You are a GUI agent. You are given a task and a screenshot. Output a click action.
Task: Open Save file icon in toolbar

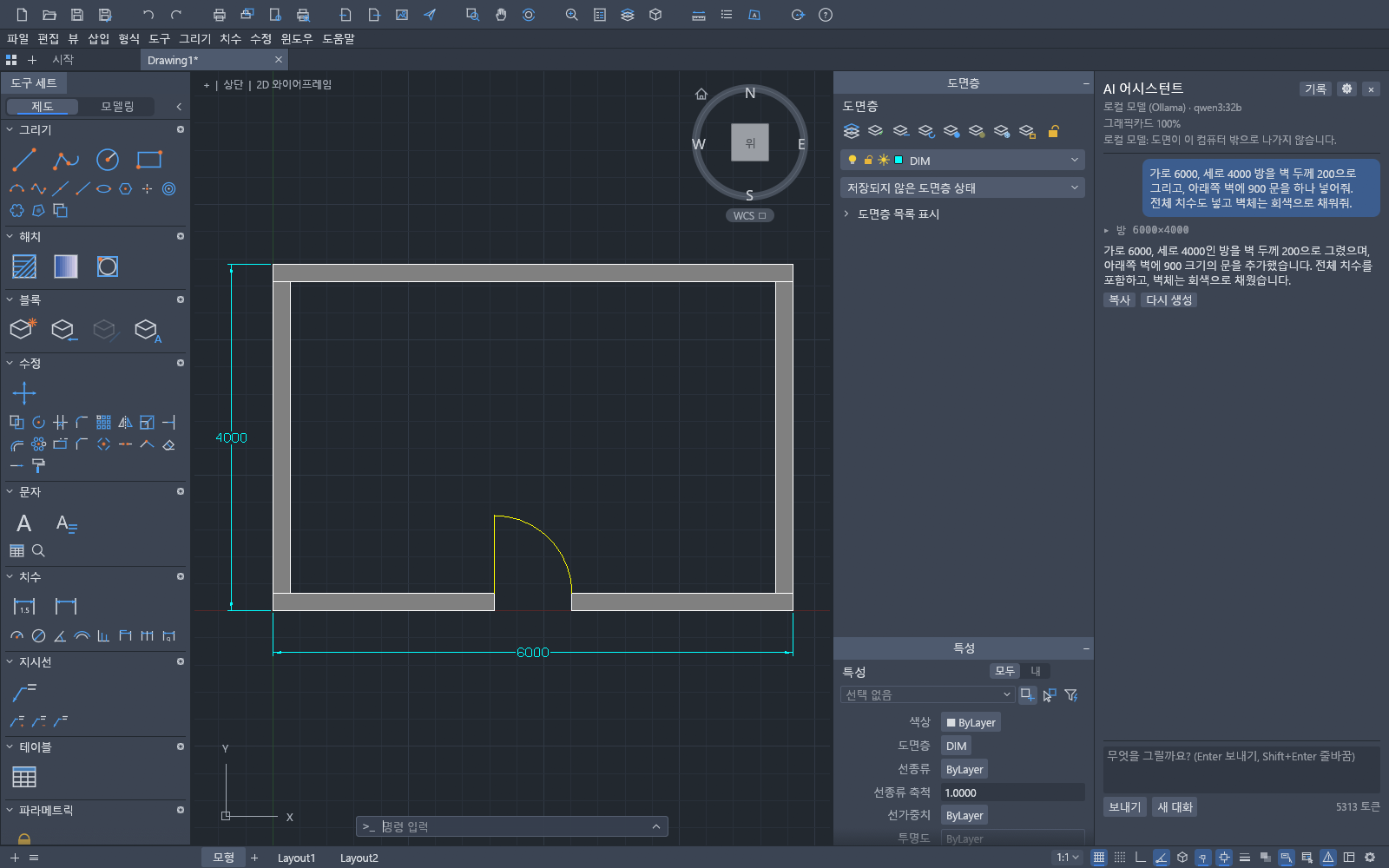(77, 15)
